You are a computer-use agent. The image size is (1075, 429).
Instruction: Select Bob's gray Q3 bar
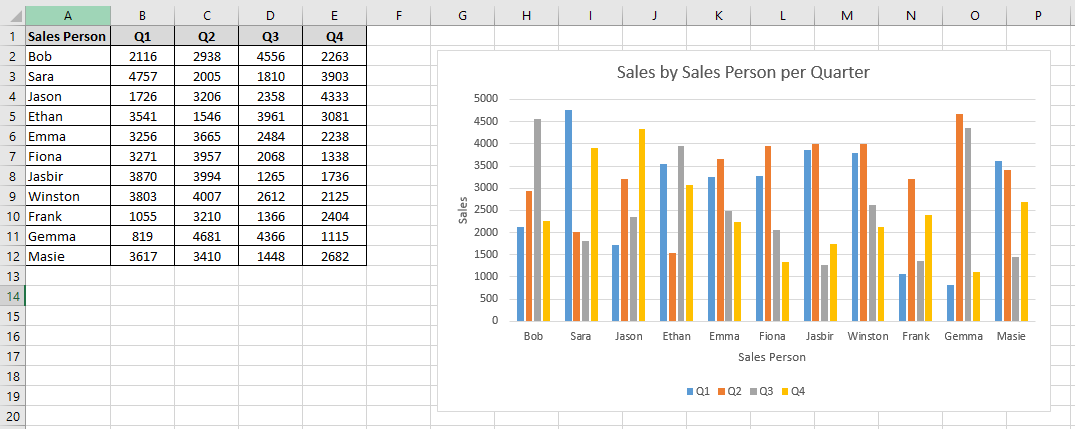[538, 220]
